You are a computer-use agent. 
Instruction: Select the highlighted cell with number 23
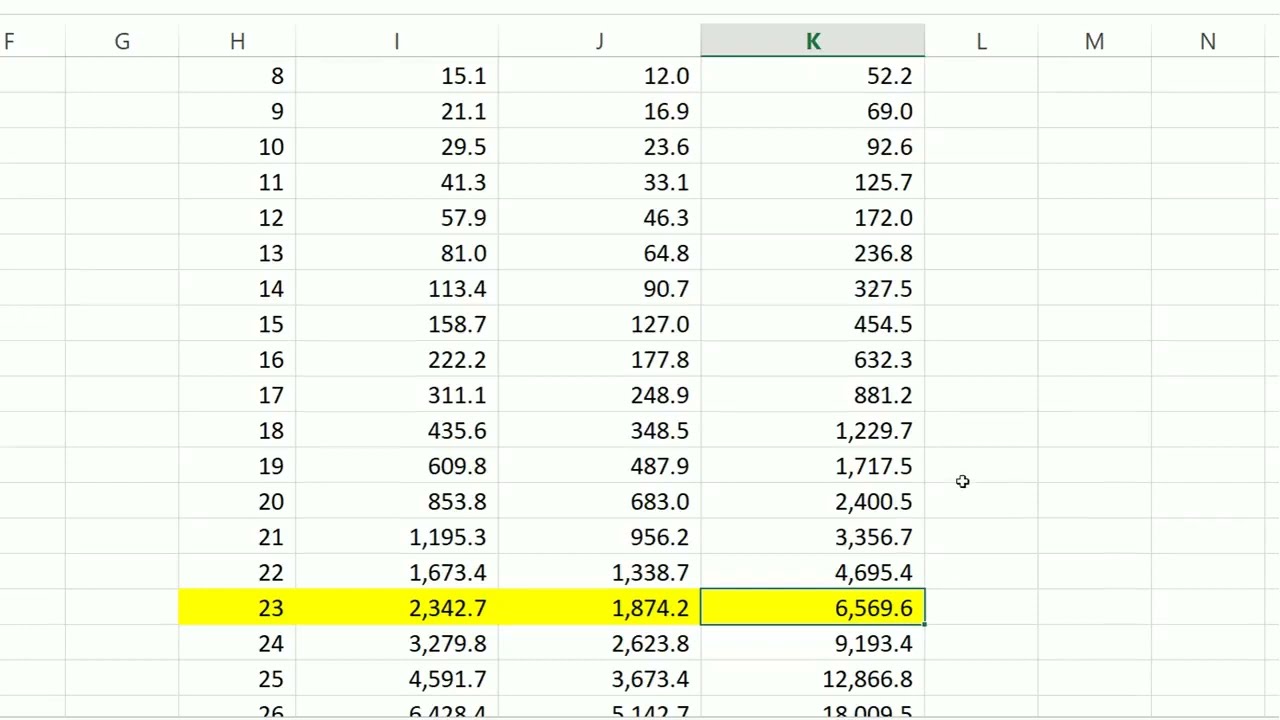pos(237,608)
